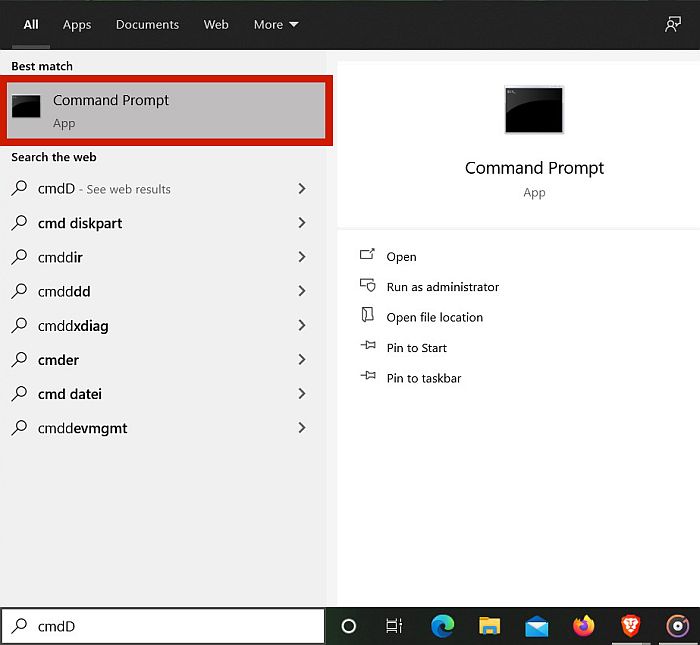
Task: Click the 'cmddxdiag' suggestion text
Action: pos(73,326)
